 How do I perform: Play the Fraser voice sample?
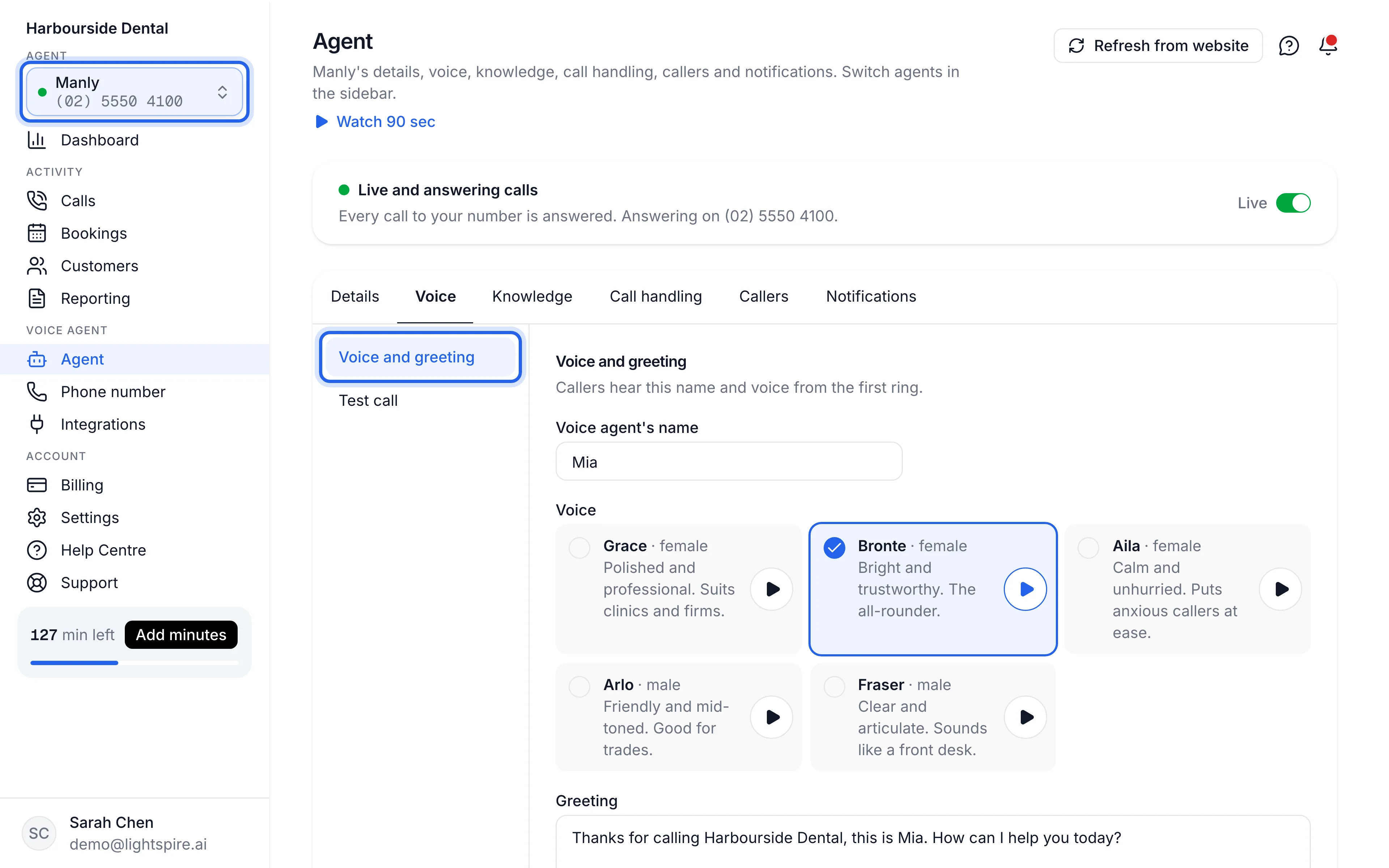(x=1026, y=717)
